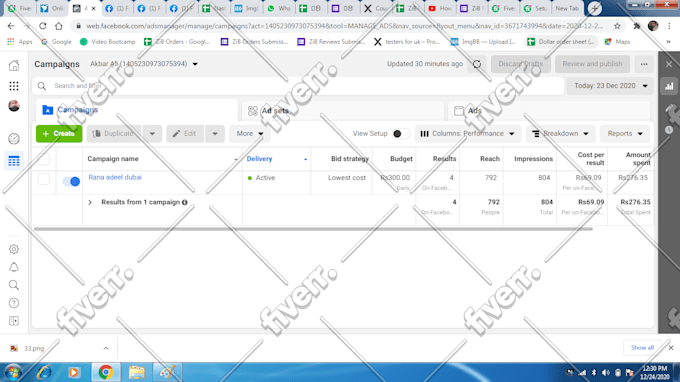Go back to the previous page

pos(11,26)
